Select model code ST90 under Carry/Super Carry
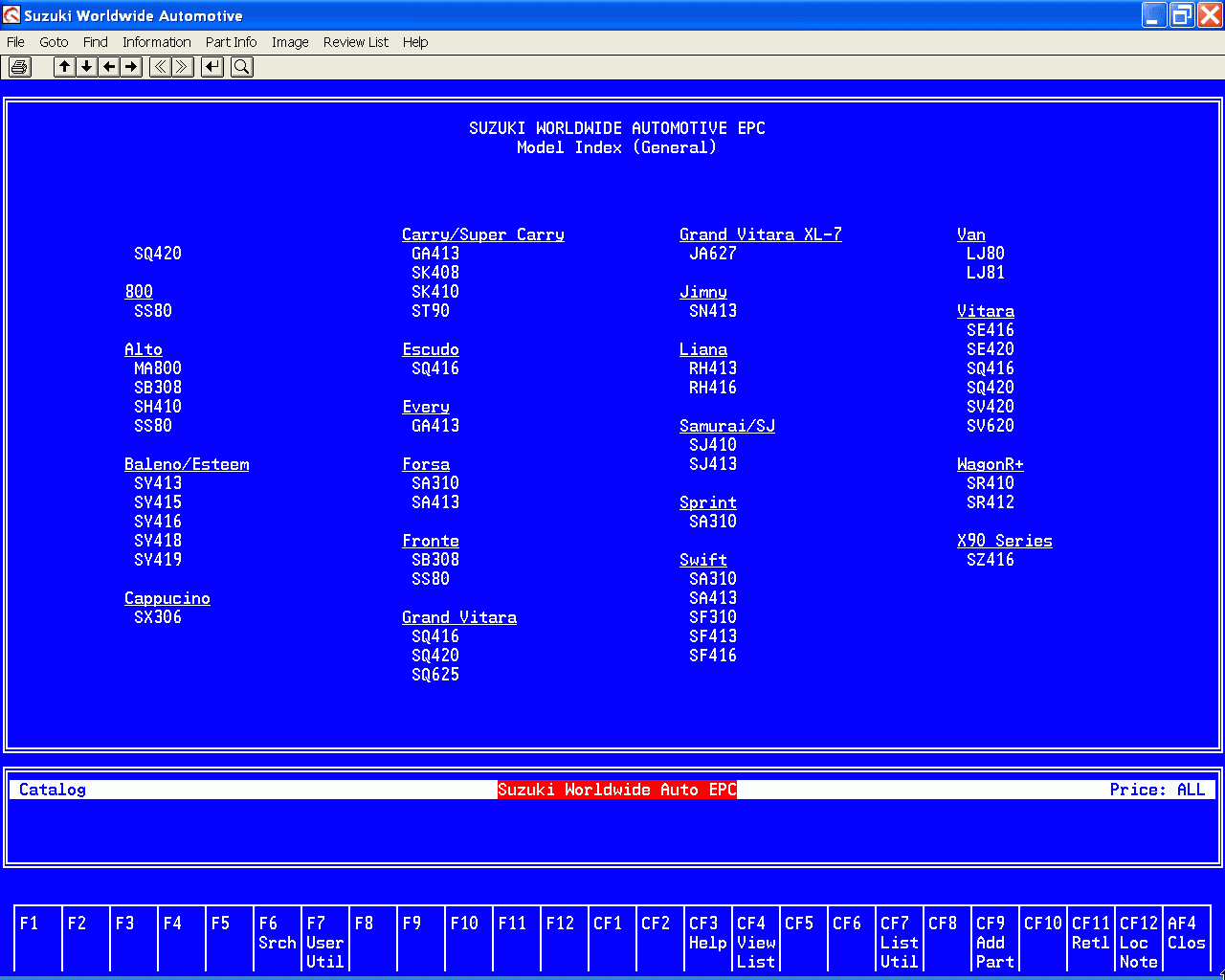 click(431, 311)
